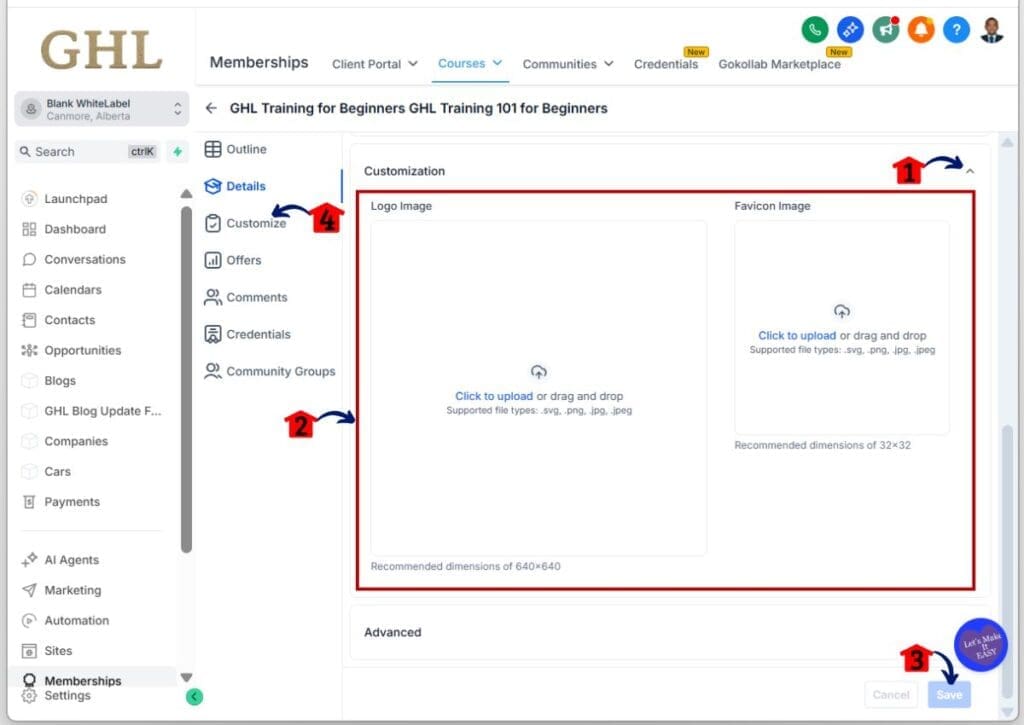This screenshot has height=725, width=1024.
Task: Click upload cloud icon in Logo Image
Action: coord(539,372)
